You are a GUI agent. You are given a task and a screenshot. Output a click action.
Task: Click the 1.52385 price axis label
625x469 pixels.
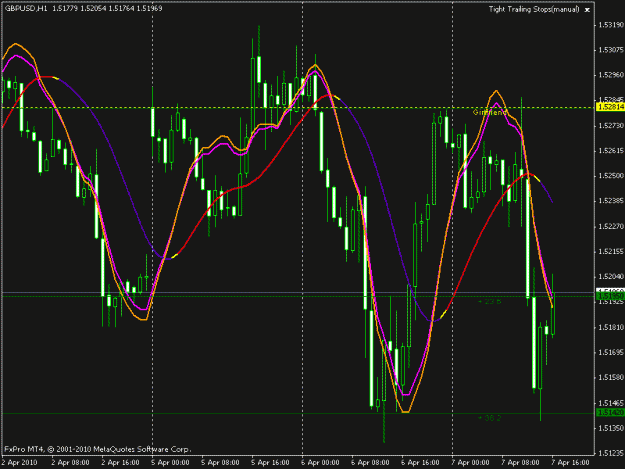pos(611,201)
